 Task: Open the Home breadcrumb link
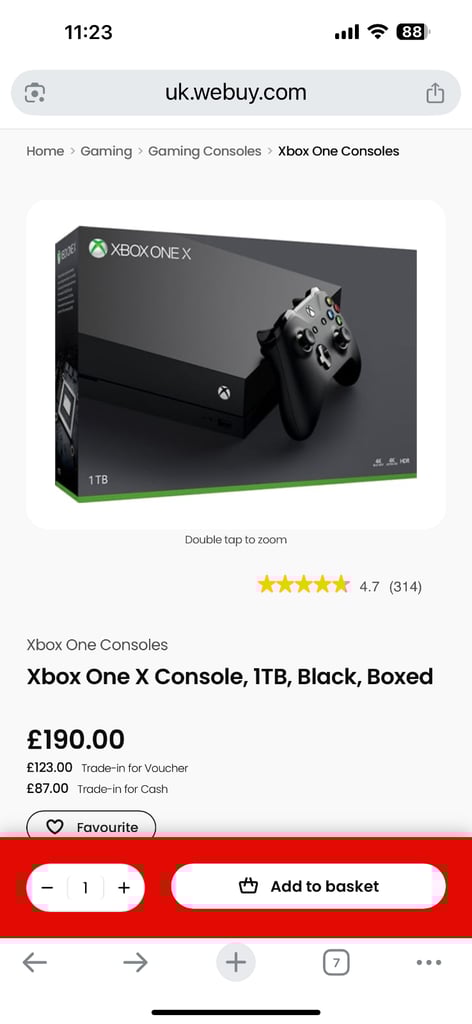tap(45, 151)
